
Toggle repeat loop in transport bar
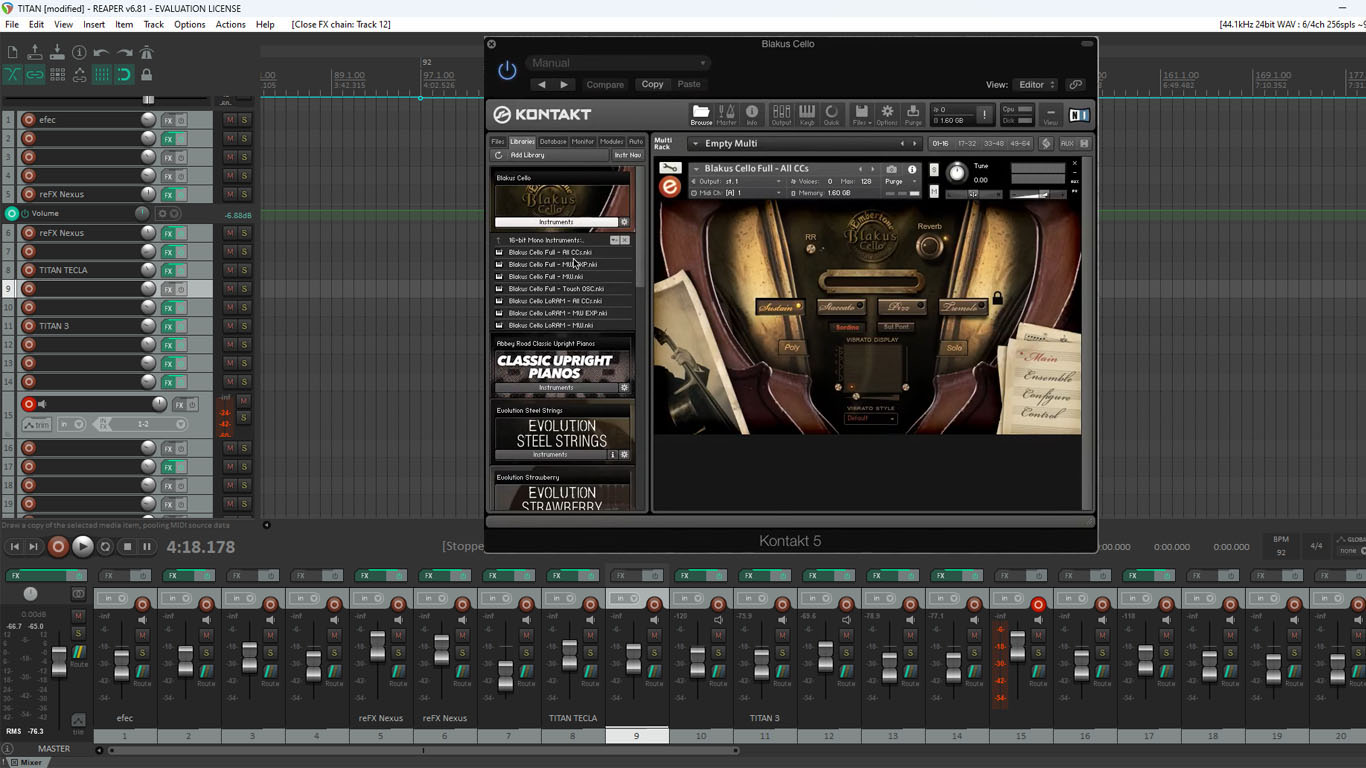click(105, 547)
